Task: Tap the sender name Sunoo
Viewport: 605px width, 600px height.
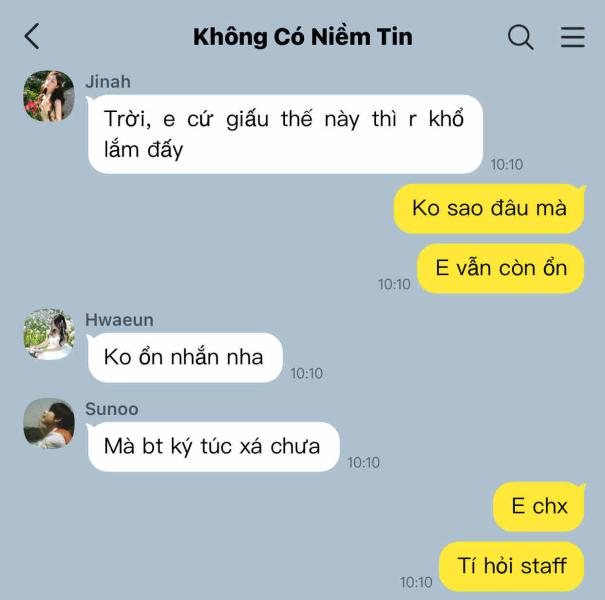Action: click(x=112, y=409)
